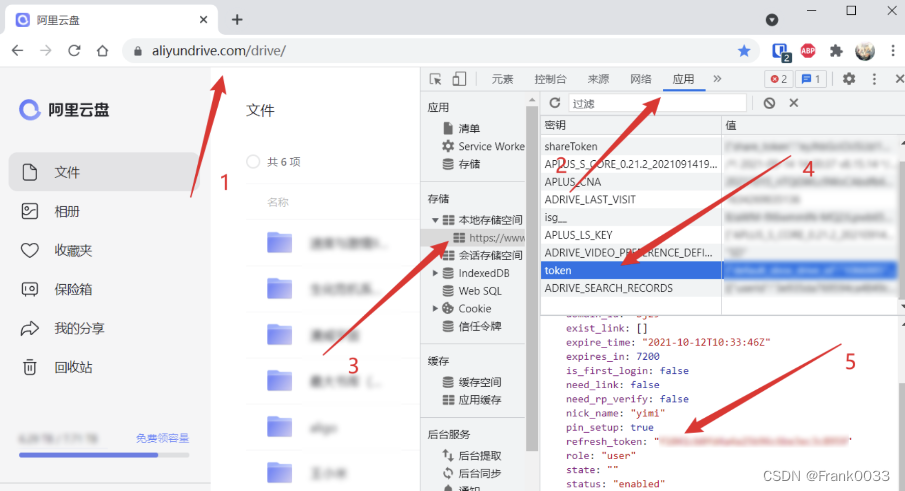Select 后台同步 service item
The width and height of the screenshot is (905, 491).
coord(472,473)
